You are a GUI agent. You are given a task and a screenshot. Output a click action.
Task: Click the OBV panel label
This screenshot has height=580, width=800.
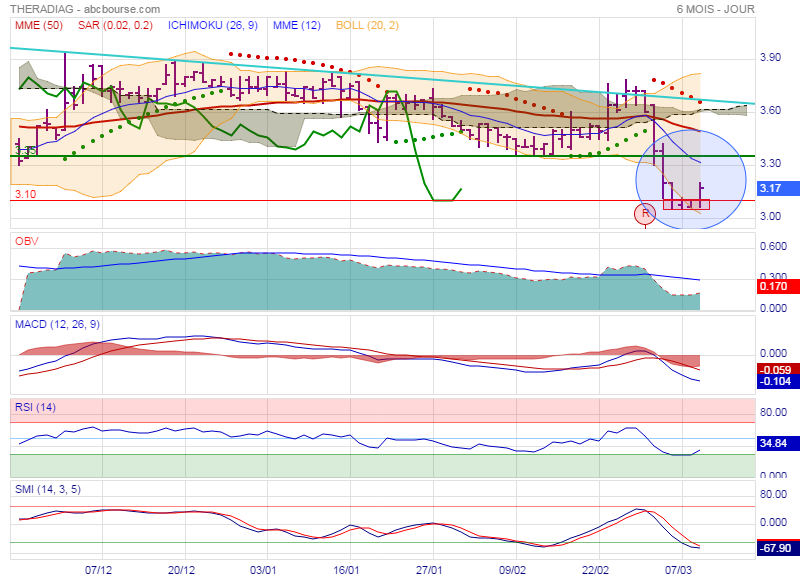27,241
